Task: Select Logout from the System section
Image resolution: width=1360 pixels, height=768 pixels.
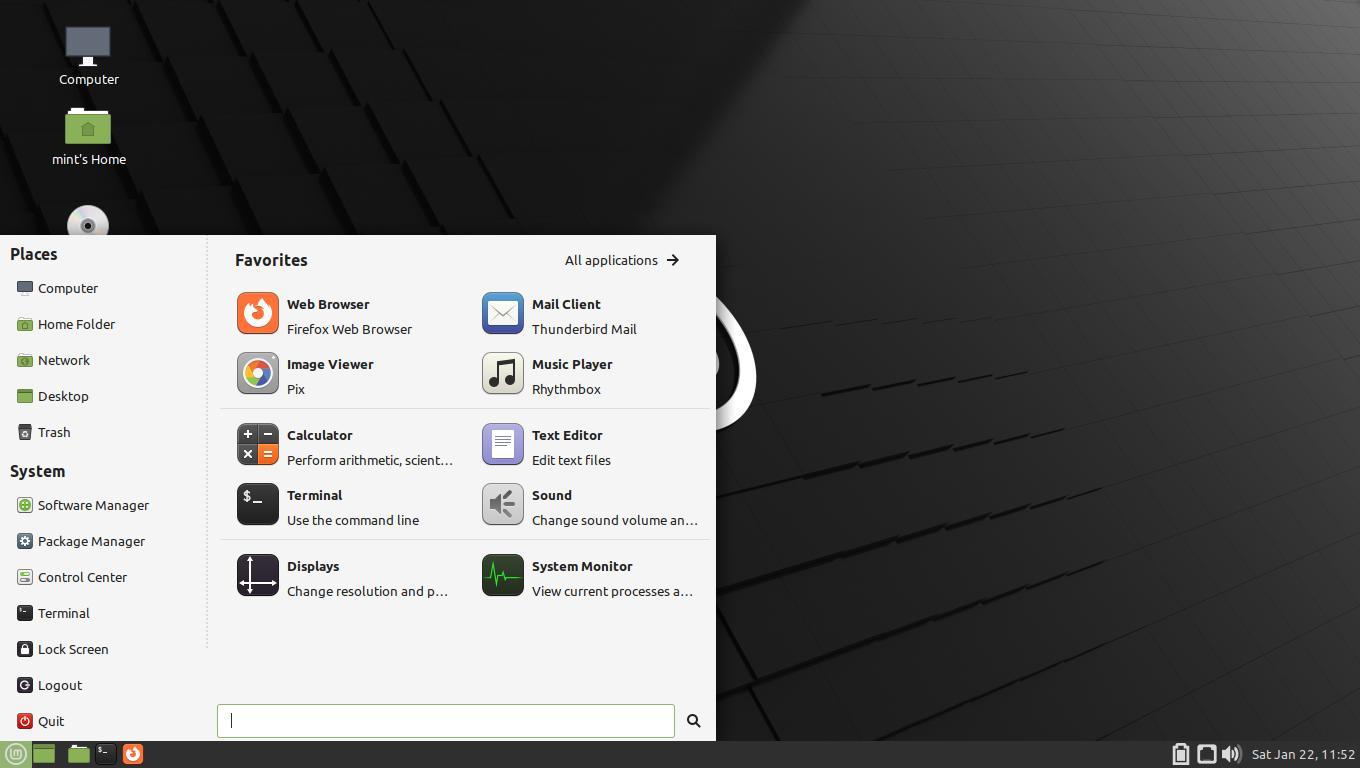Action: click(58, 685)
